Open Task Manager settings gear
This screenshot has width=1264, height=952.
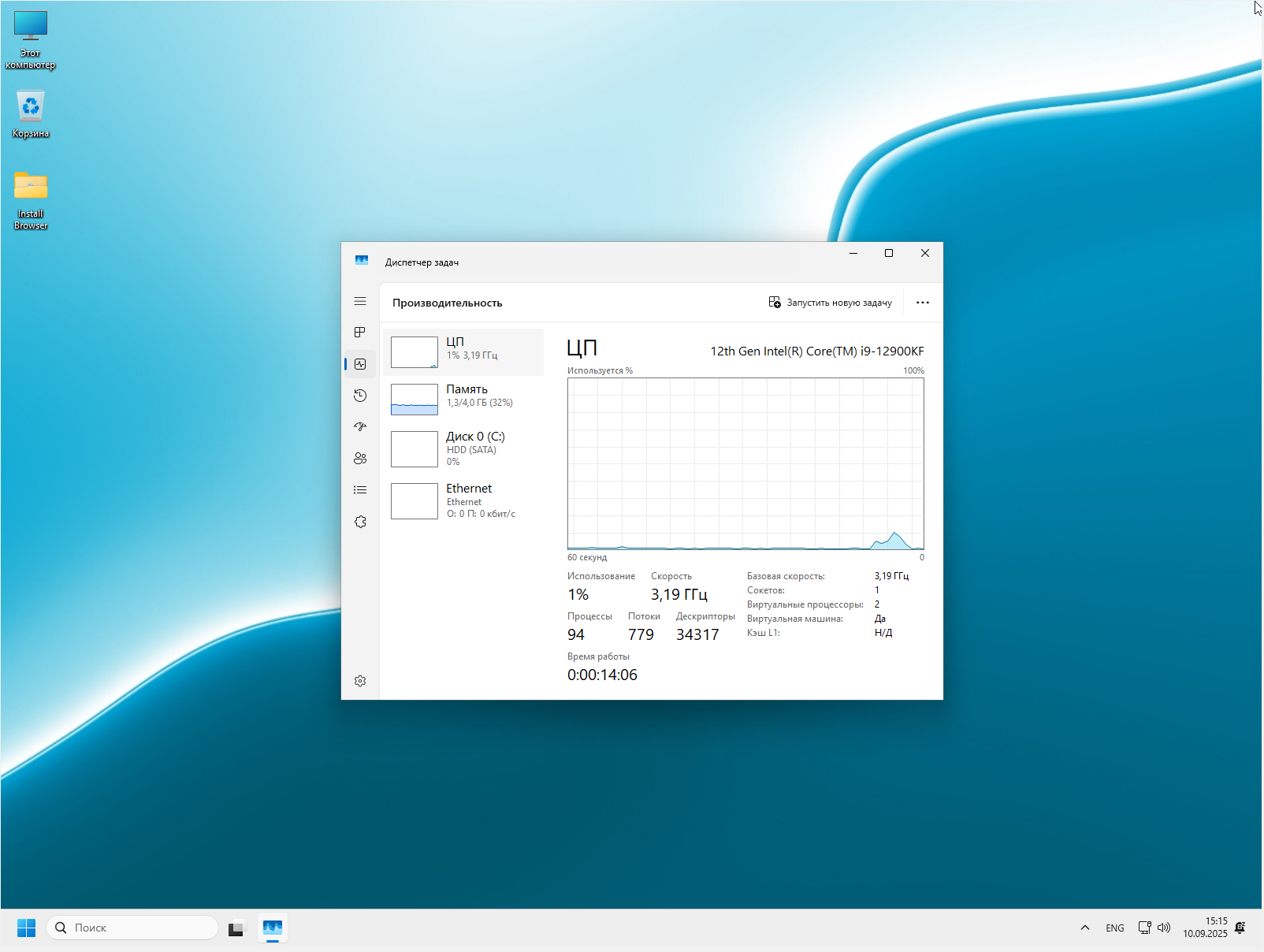(x=360, y=681)
